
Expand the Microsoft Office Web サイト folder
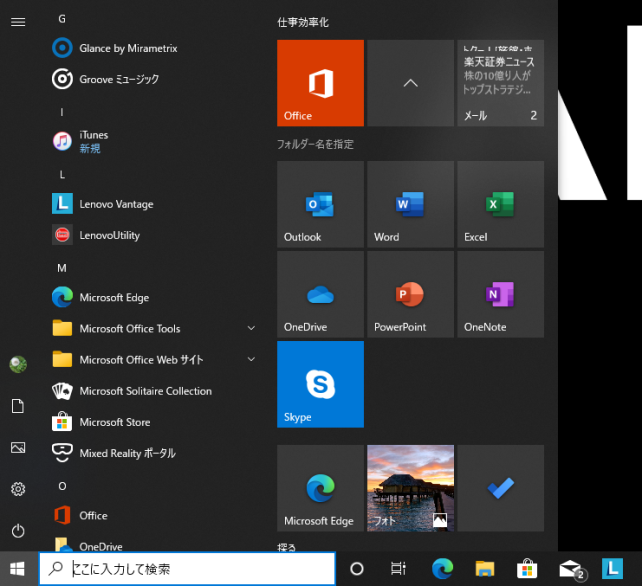(154, 360)
